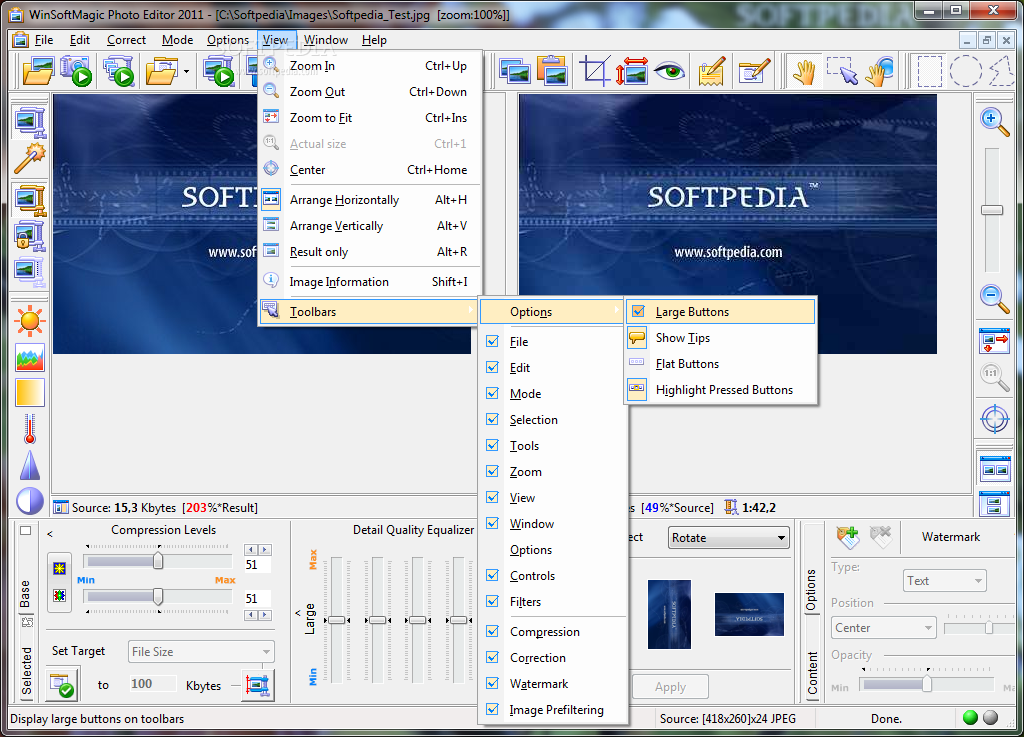Choose Zoom to Fit menu item

(369, 118)
